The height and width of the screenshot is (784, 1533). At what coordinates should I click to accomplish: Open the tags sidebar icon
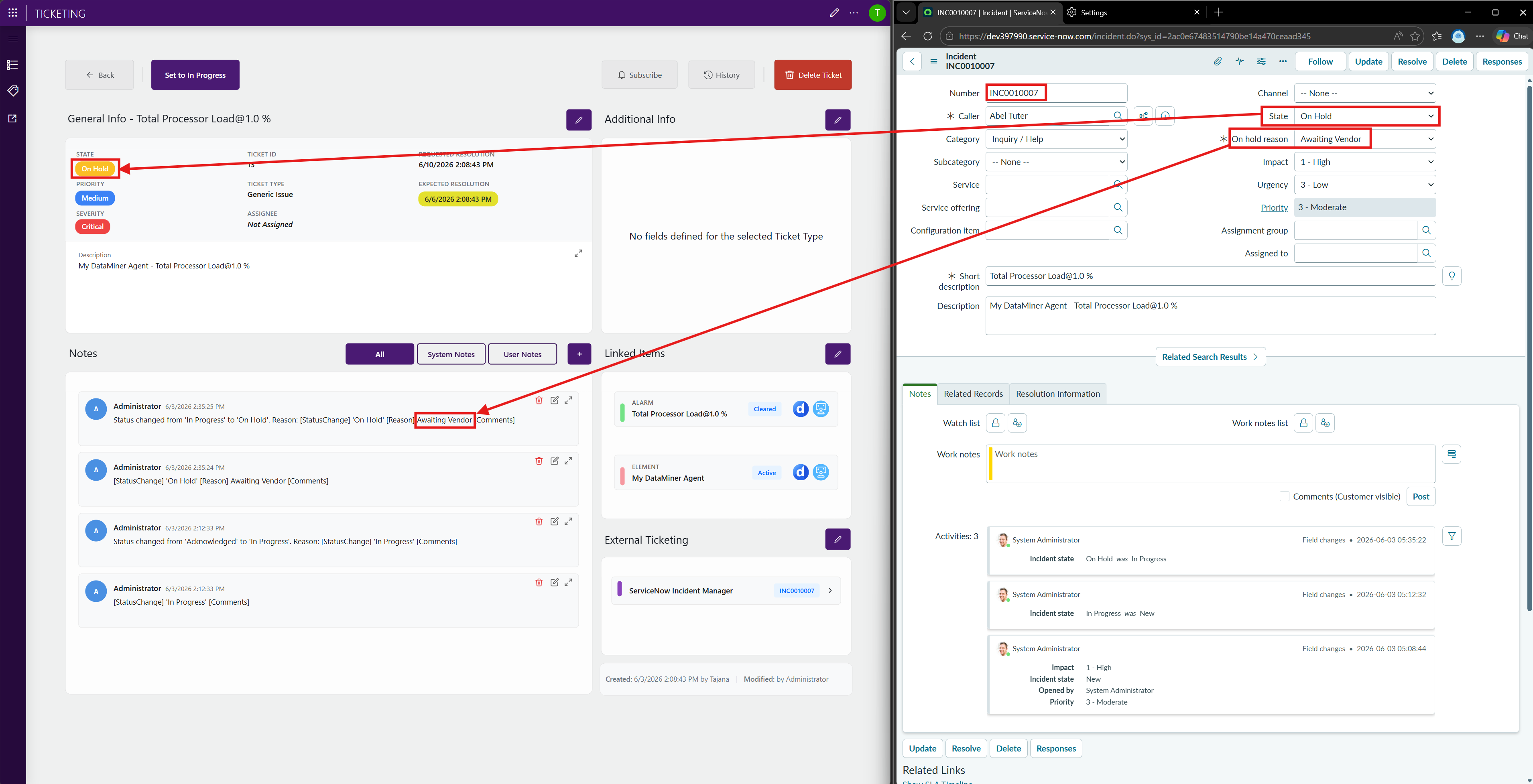pyautogui.click(x=12, y=90)
